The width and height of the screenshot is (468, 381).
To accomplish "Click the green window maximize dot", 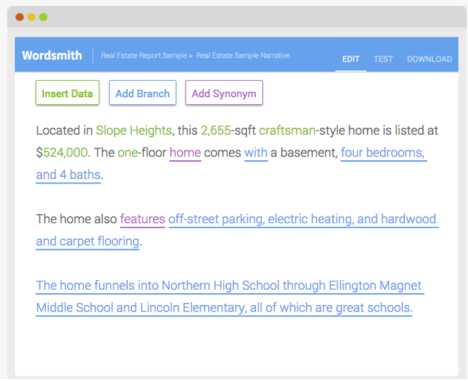I will pyautogui.click(x=43, y=17).
